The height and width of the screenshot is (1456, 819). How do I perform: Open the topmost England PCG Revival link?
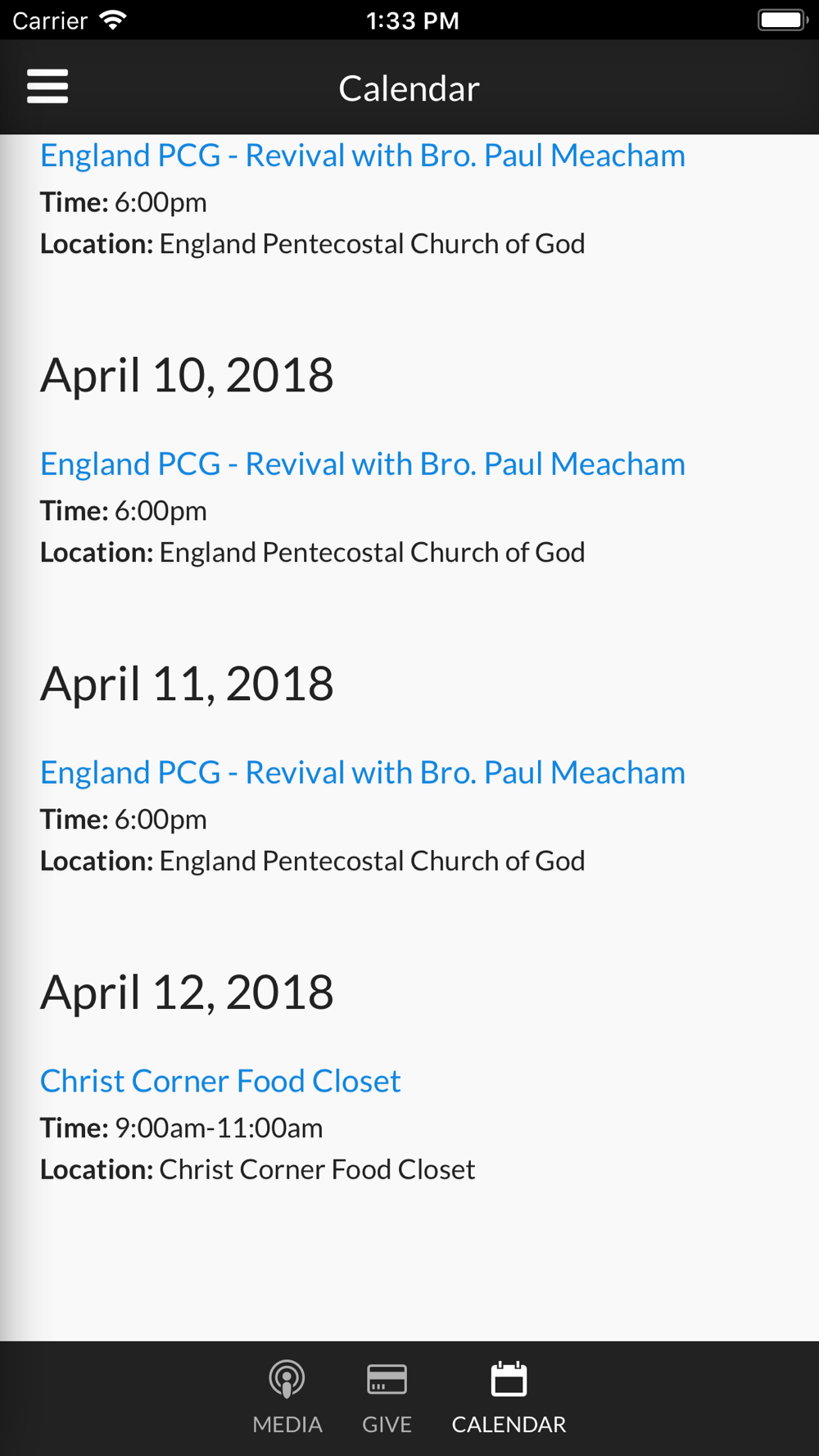363,156
